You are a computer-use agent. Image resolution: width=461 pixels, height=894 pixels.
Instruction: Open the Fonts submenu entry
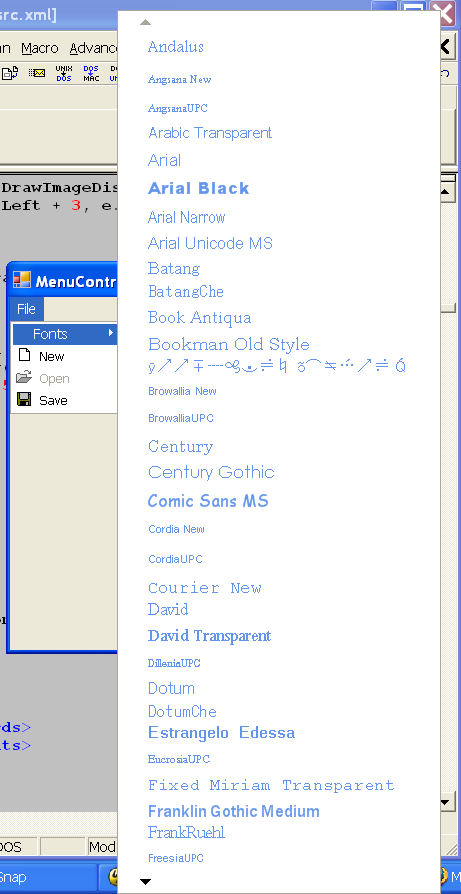(64, 334)
